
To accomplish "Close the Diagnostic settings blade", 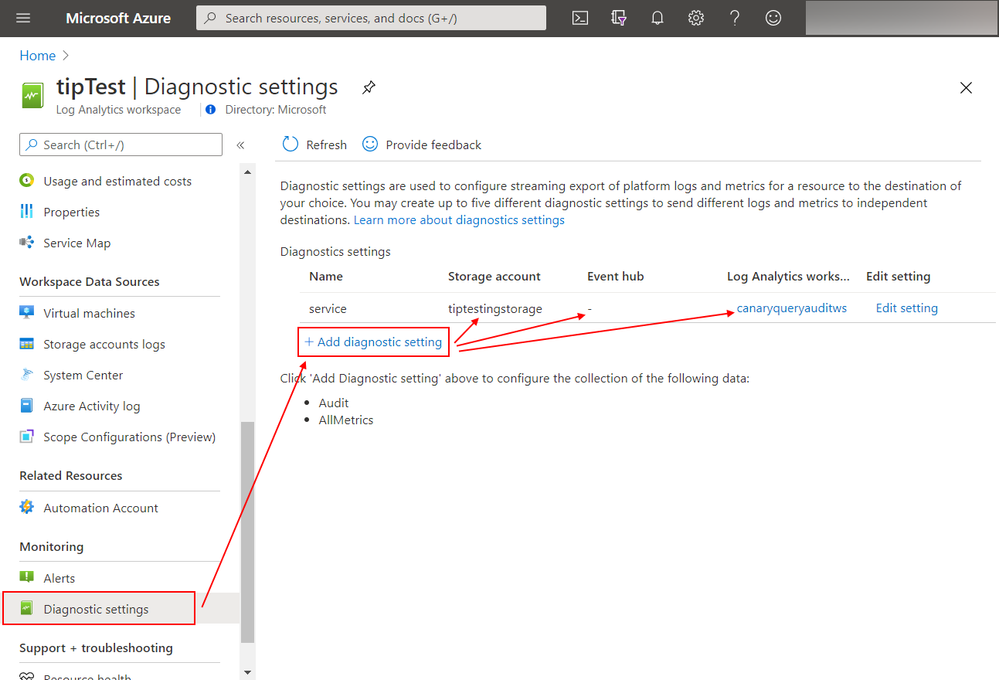I will (966, 88).
